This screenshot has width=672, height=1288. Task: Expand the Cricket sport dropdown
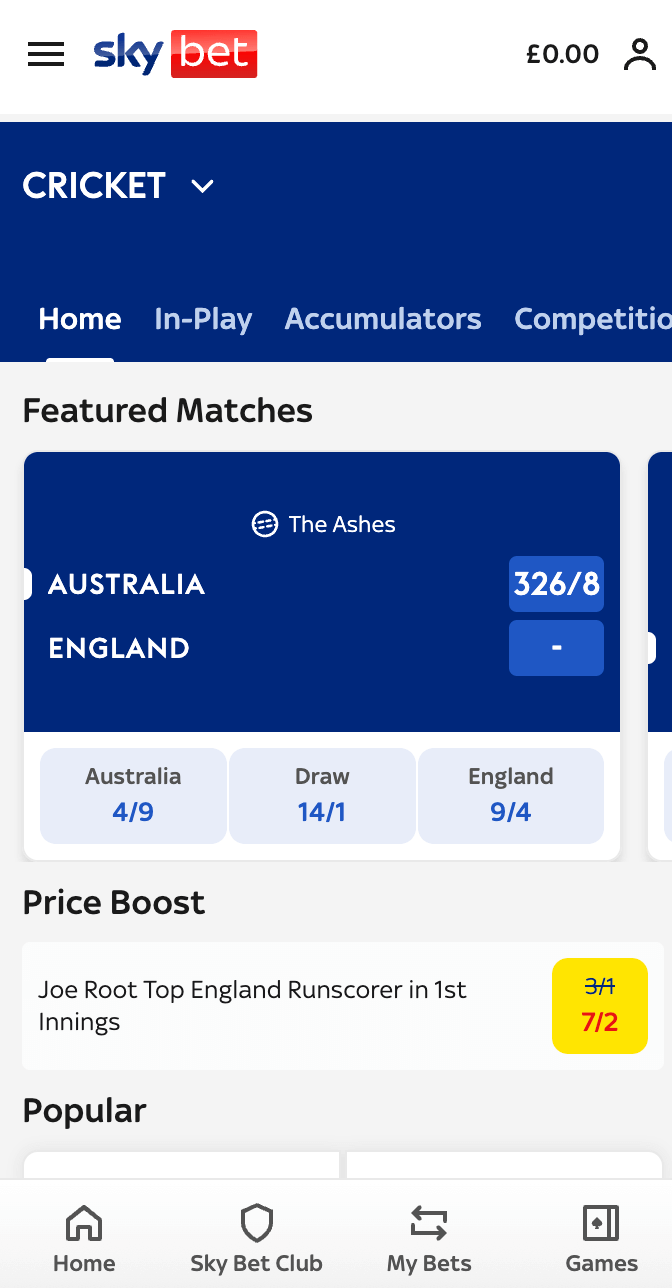[x=203, y=186]
